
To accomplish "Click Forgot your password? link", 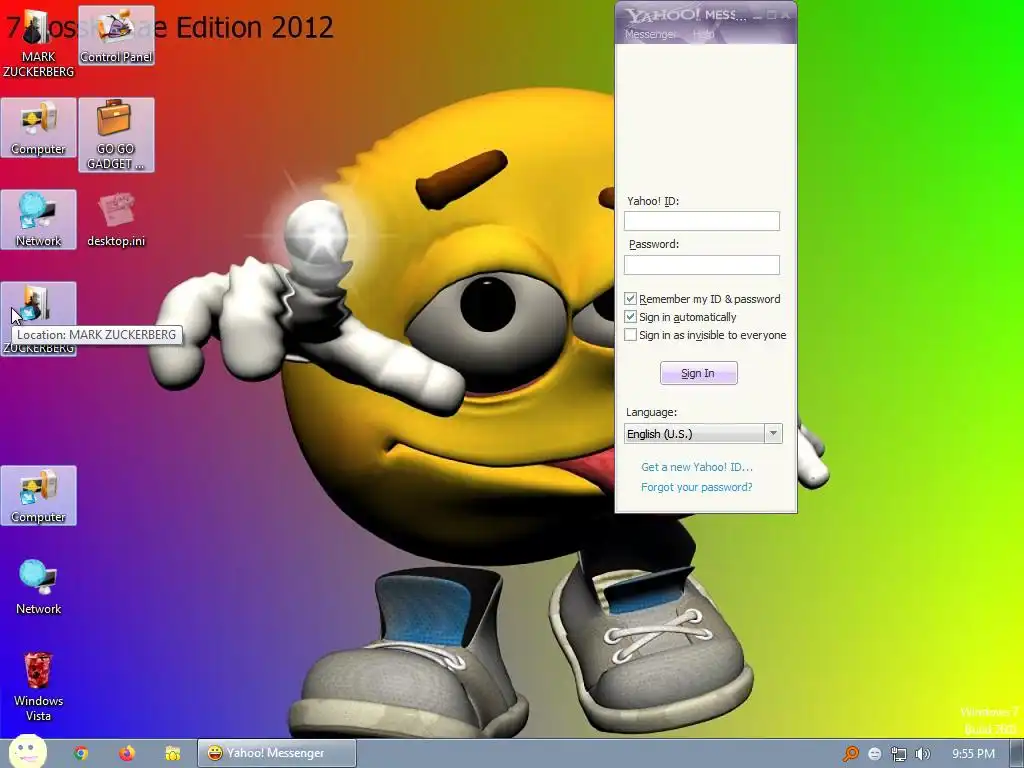I will (x=696, y=487).
